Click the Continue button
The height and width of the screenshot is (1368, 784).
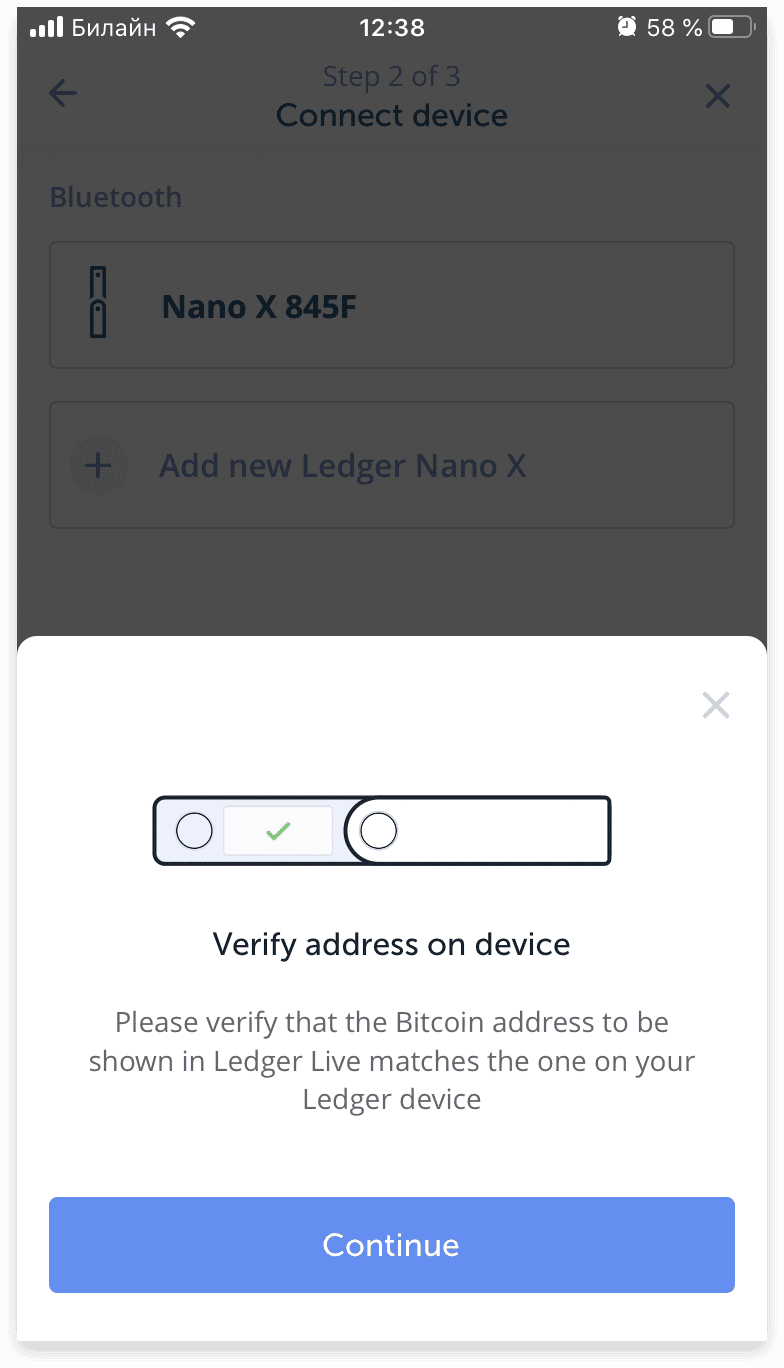[392, 1245]
